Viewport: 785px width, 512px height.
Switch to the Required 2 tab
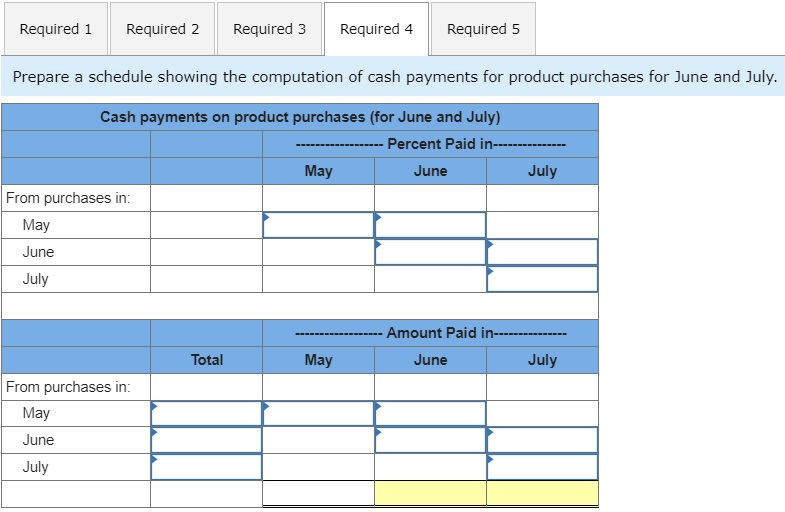(x=163, y=29)
